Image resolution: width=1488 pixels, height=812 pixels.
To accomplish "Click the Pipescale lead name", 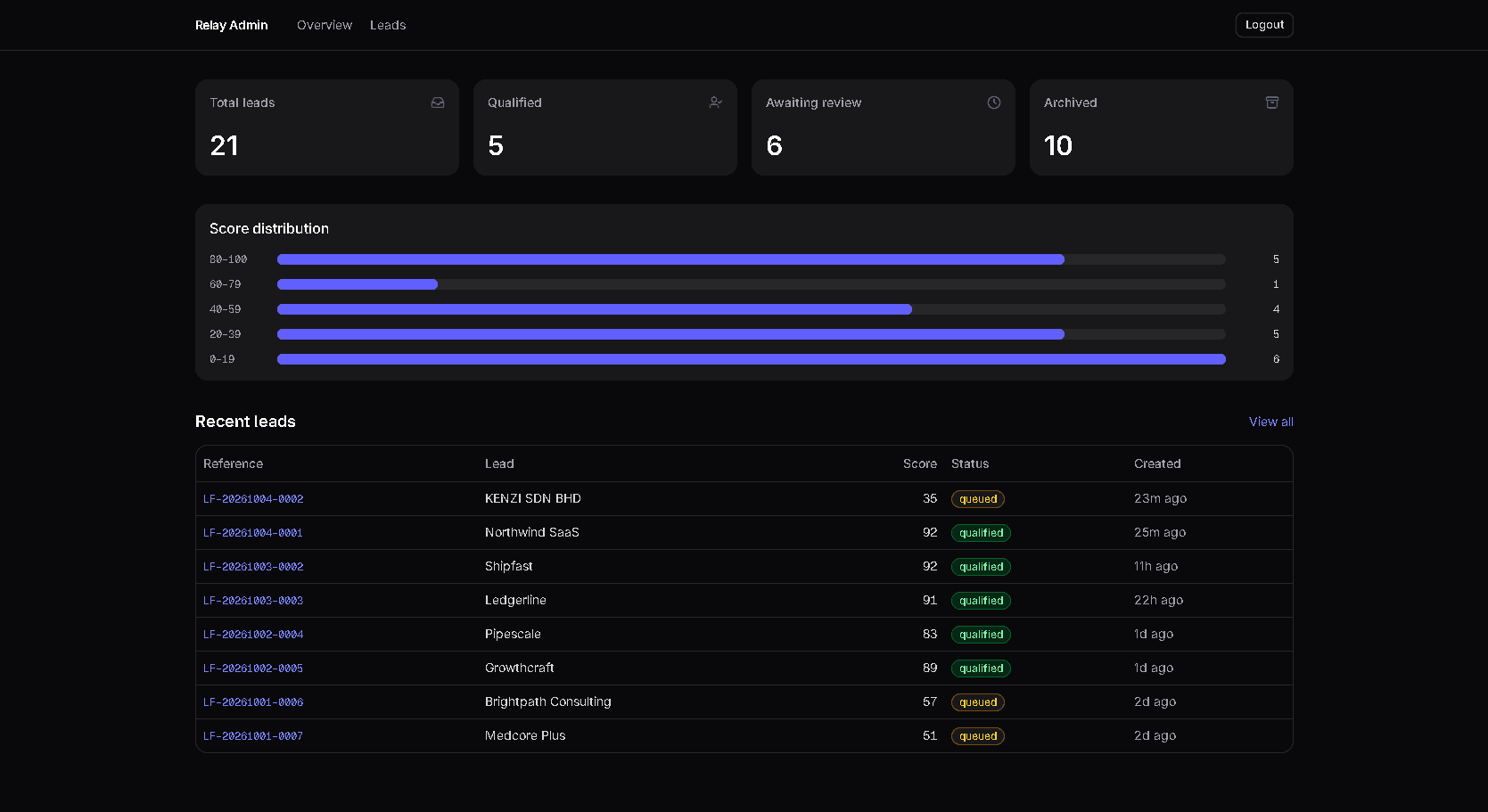I will pos(513,634).
